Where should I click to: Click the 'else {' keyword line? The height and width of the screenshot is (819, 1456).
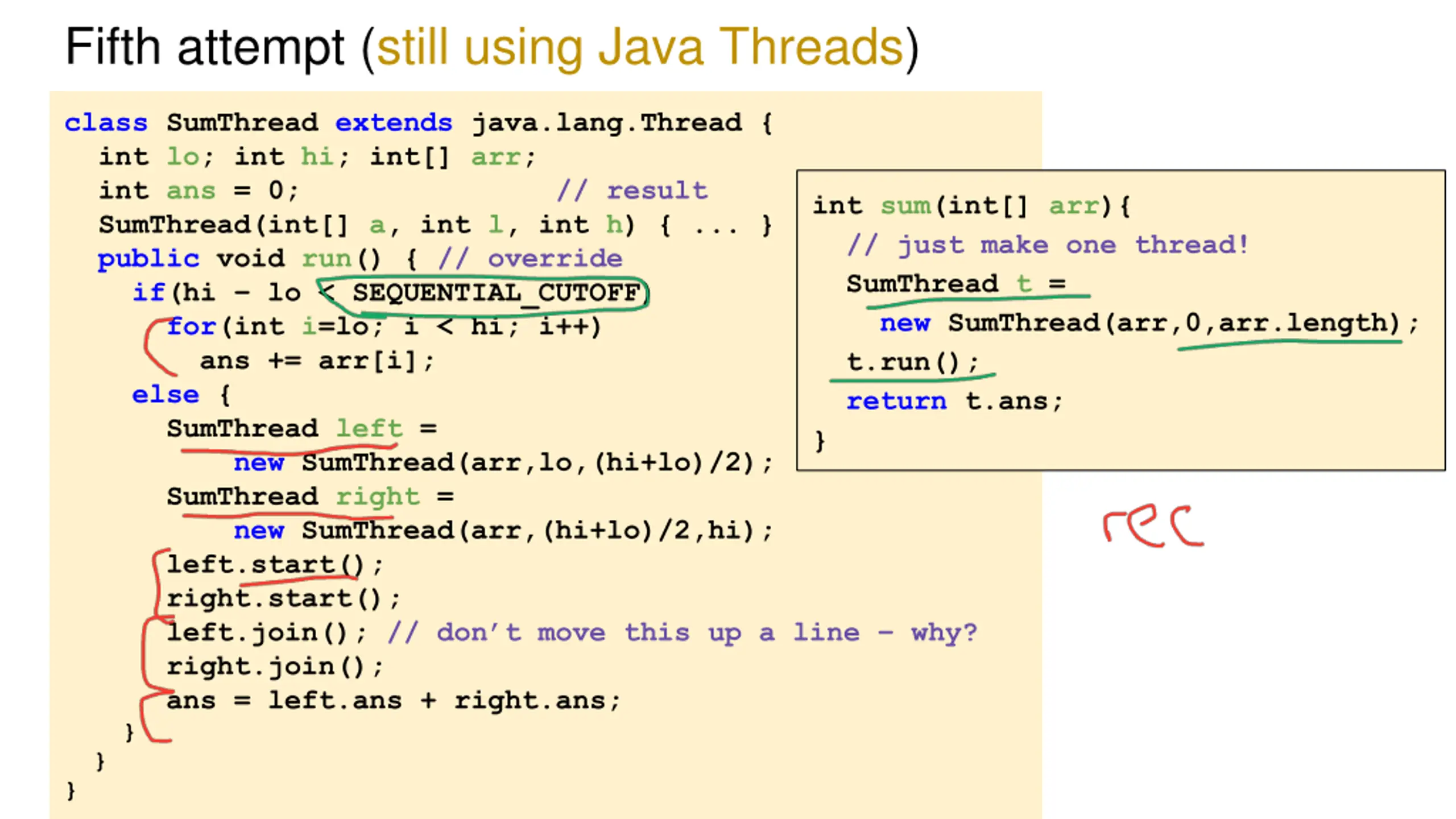tap(181, 395)
